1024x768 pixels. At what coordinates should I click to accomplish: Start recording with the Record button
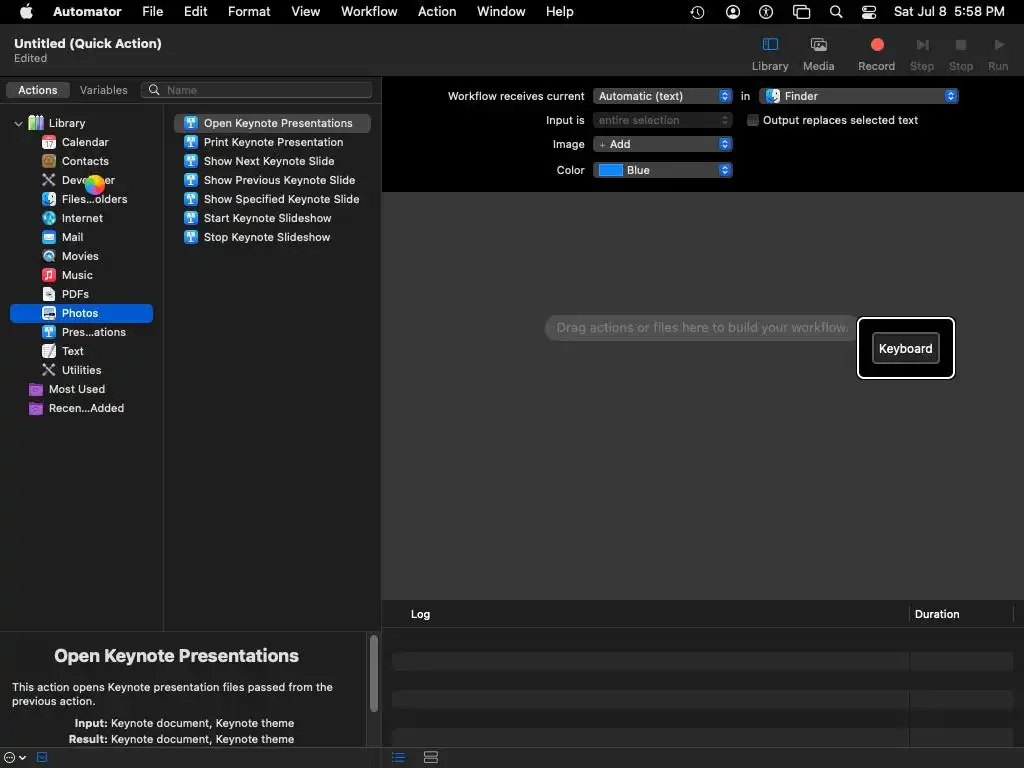click(876, 54)
